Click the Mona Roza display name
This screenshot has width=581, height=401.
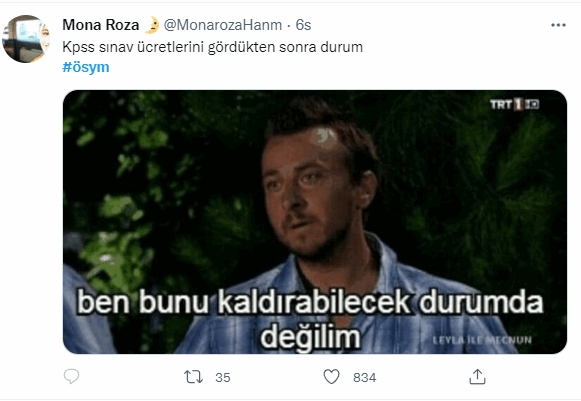101,25
